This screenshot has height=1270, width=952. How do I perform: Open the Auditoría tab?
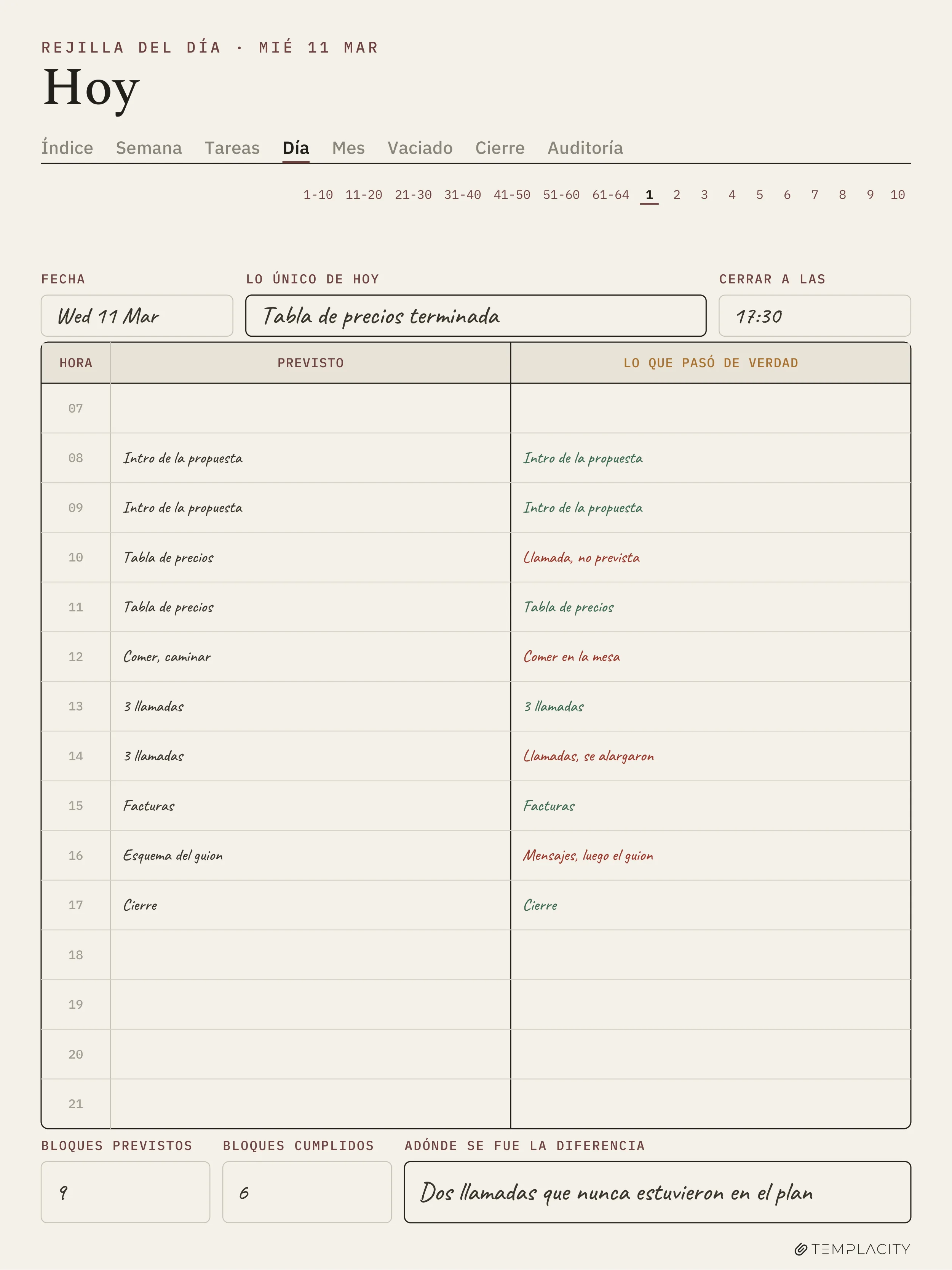point(585,148)
